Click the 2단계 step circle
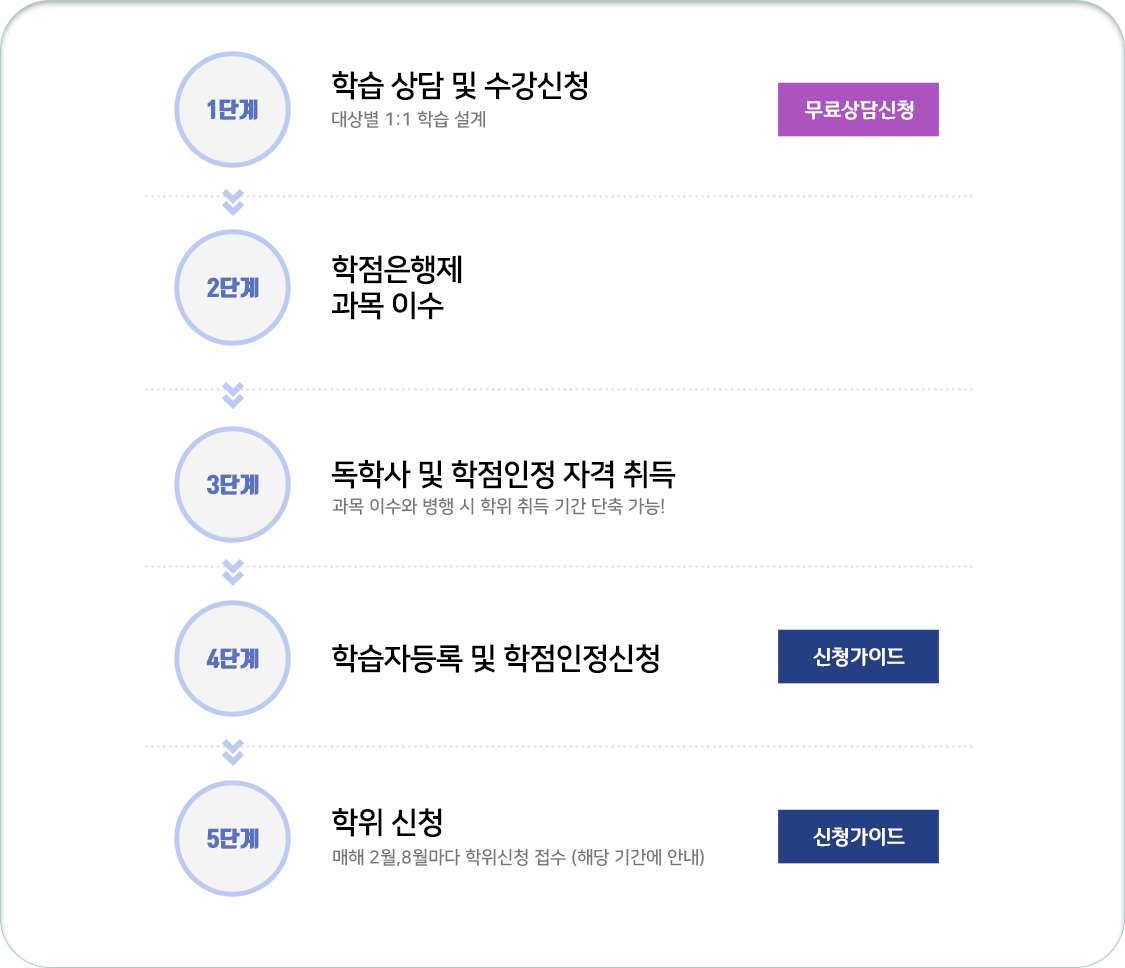This screenshot has width=1125, height=968. point(232,288)
